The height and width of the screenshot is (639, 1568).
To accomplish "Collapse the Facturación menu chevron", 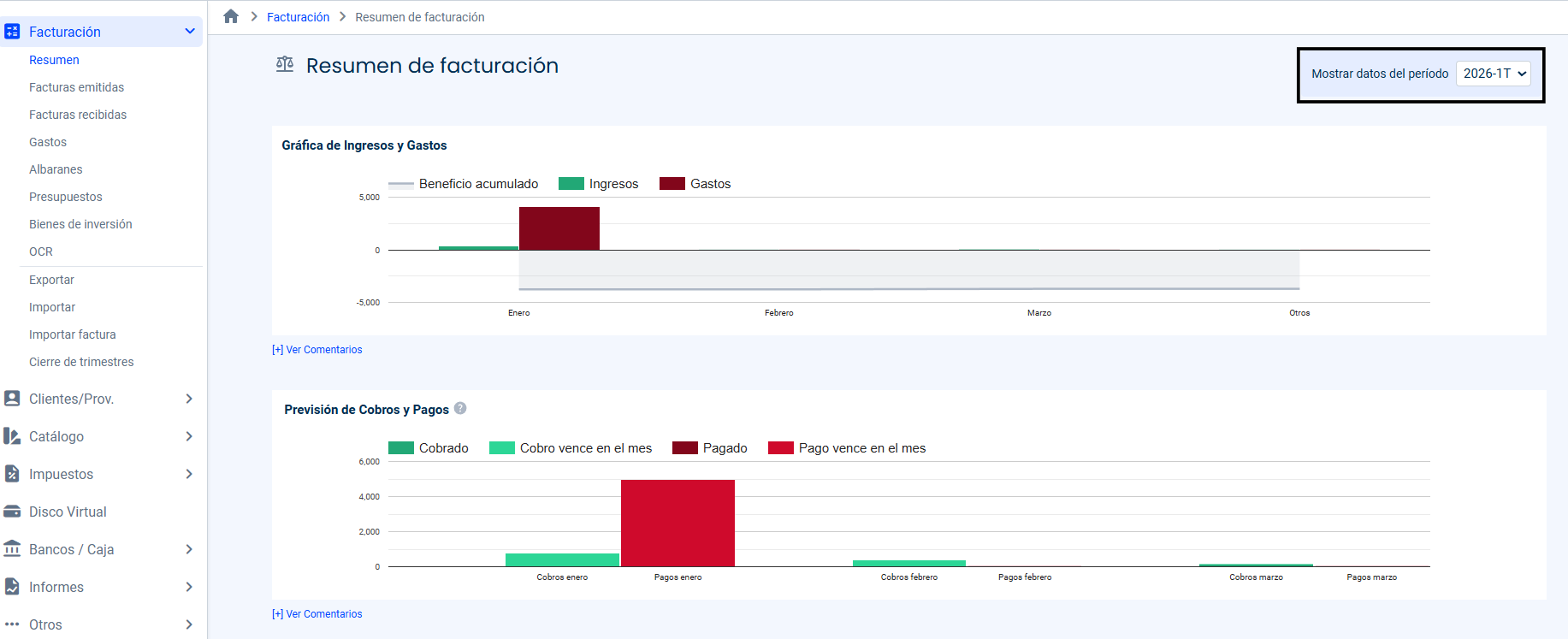I will tap(190, 32).
